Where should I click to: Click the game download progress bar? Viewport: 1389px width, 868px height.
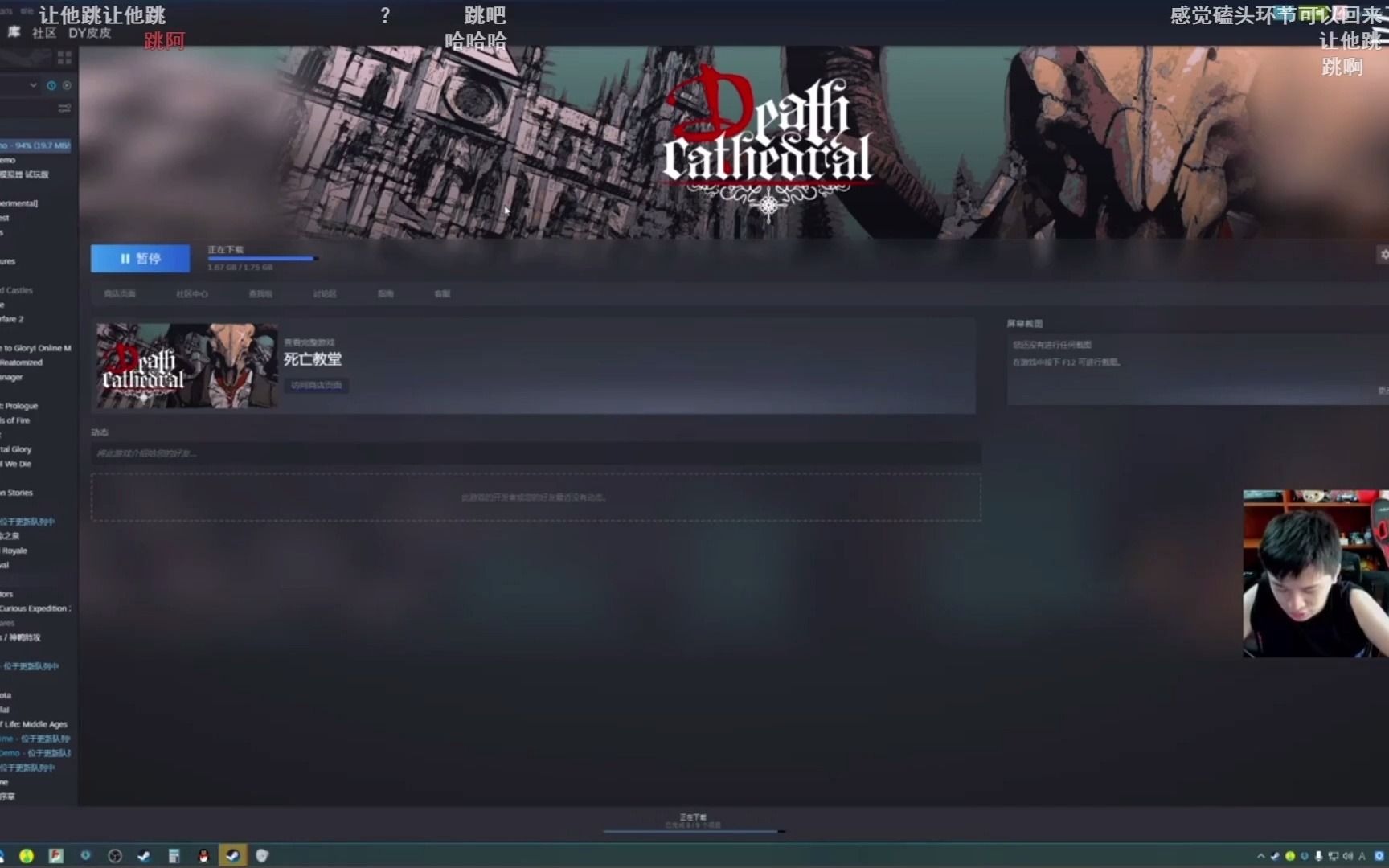tap(262, 259)
